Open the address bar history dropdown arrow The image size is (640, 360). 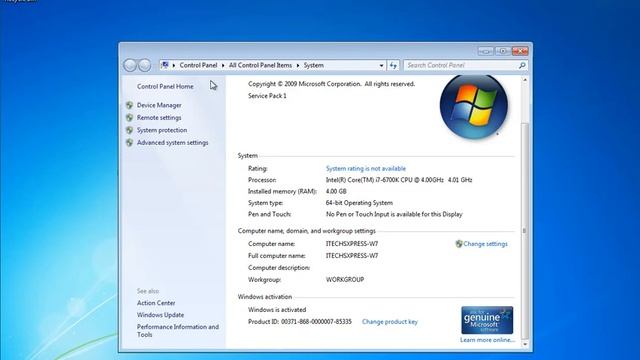pos(381,65)
